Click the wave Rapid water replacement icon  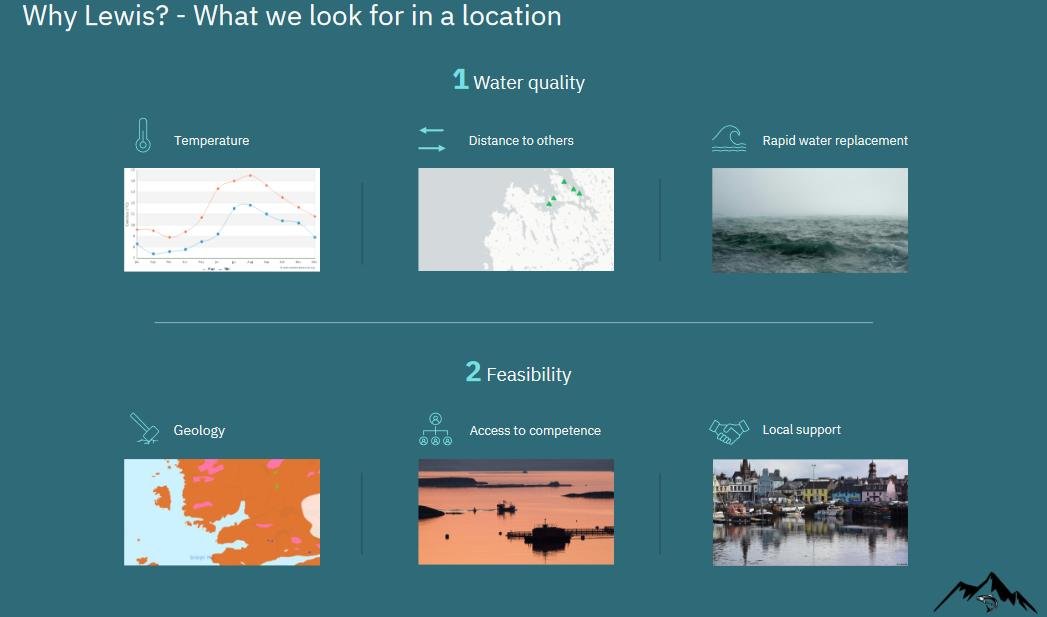click(728, 139)
